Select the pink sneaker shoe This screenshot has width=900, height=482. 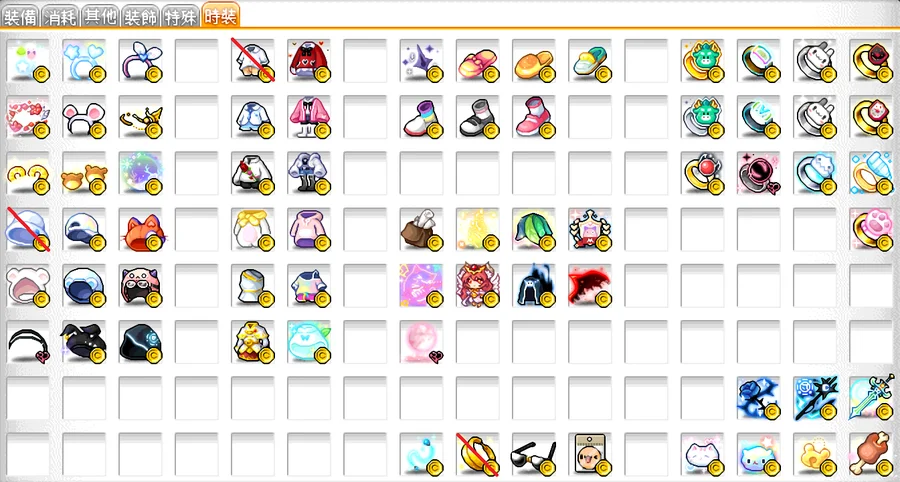click(534, 116)
